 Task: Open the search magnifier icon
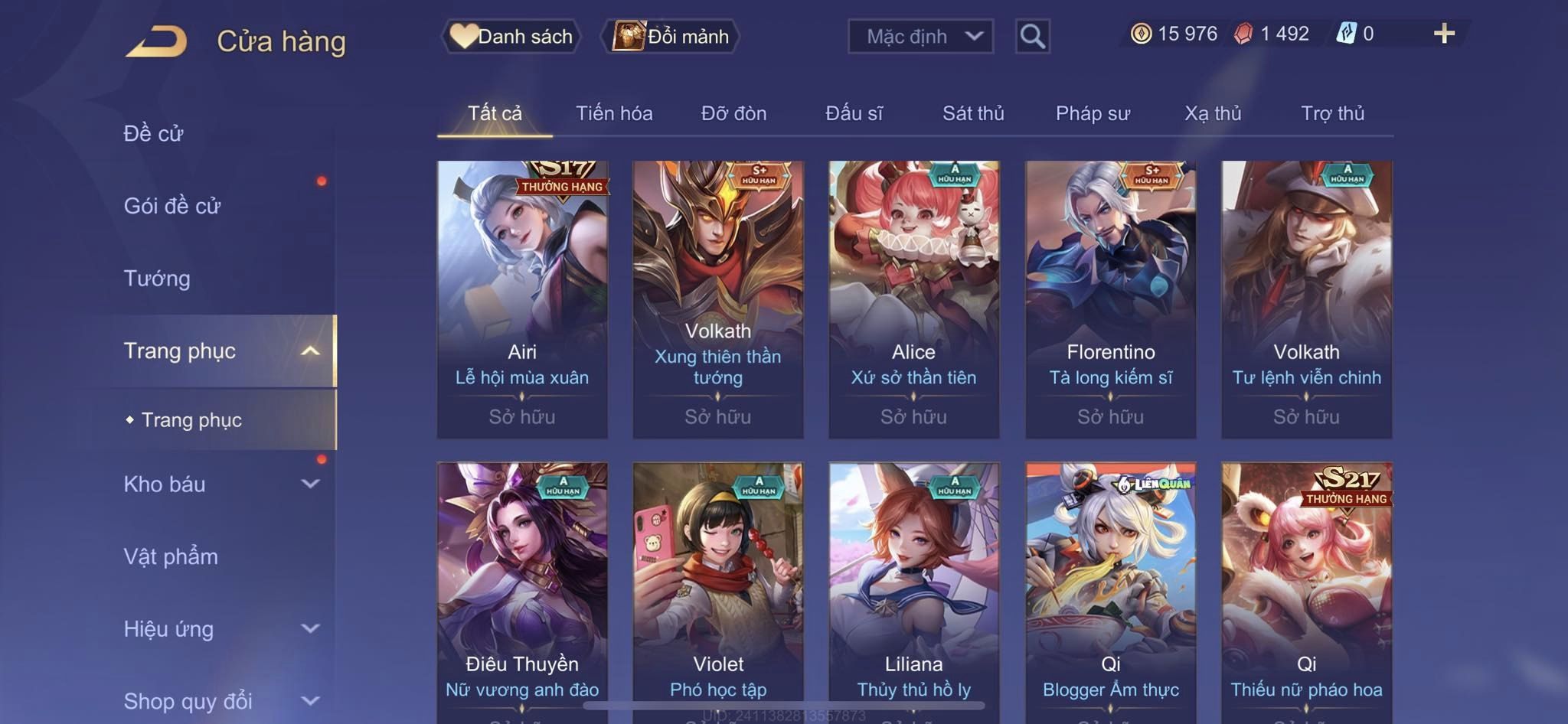point(1032,36)
